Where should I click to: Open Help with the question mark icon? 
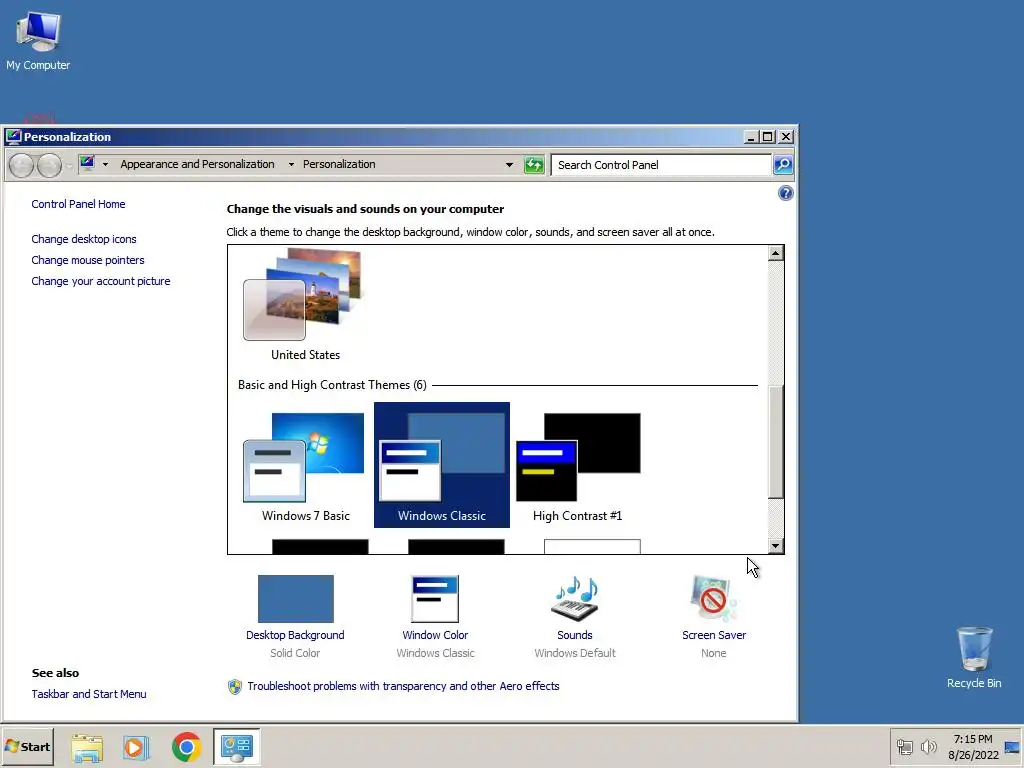point(786,193)
